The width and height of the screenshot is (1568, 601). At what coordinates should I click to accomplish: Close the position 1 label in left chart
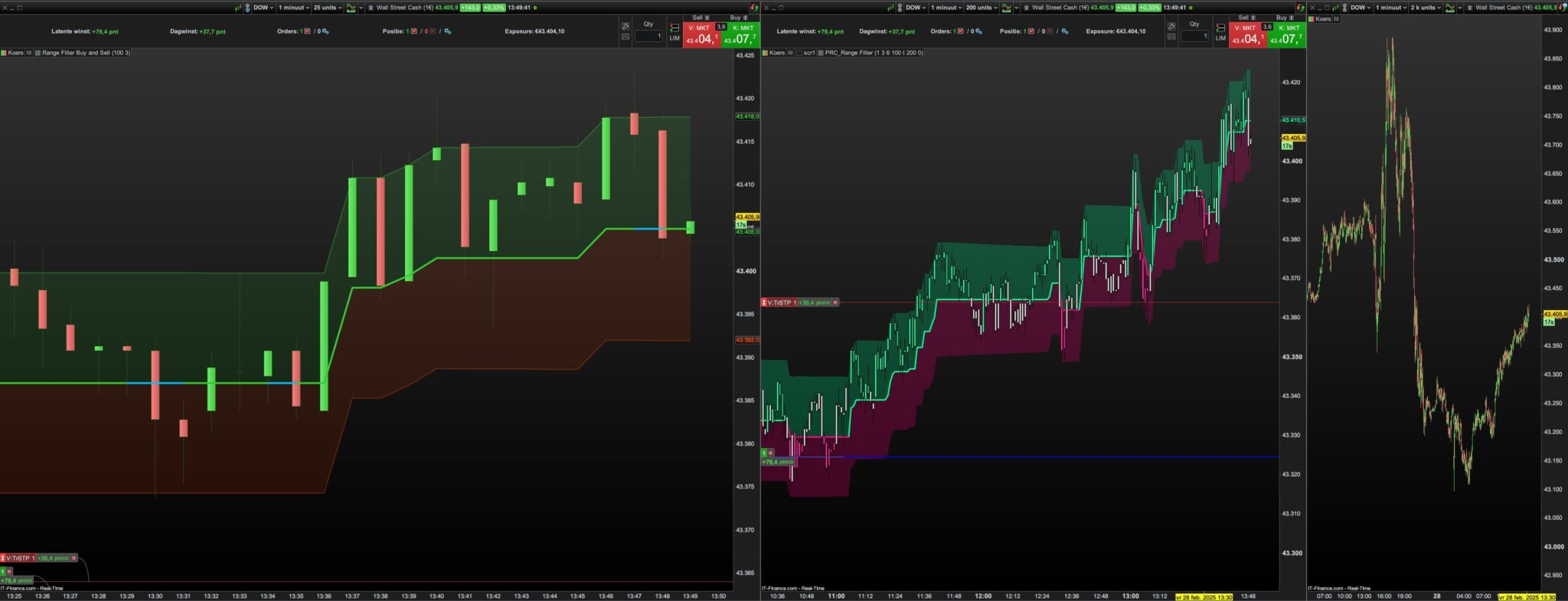9,571
